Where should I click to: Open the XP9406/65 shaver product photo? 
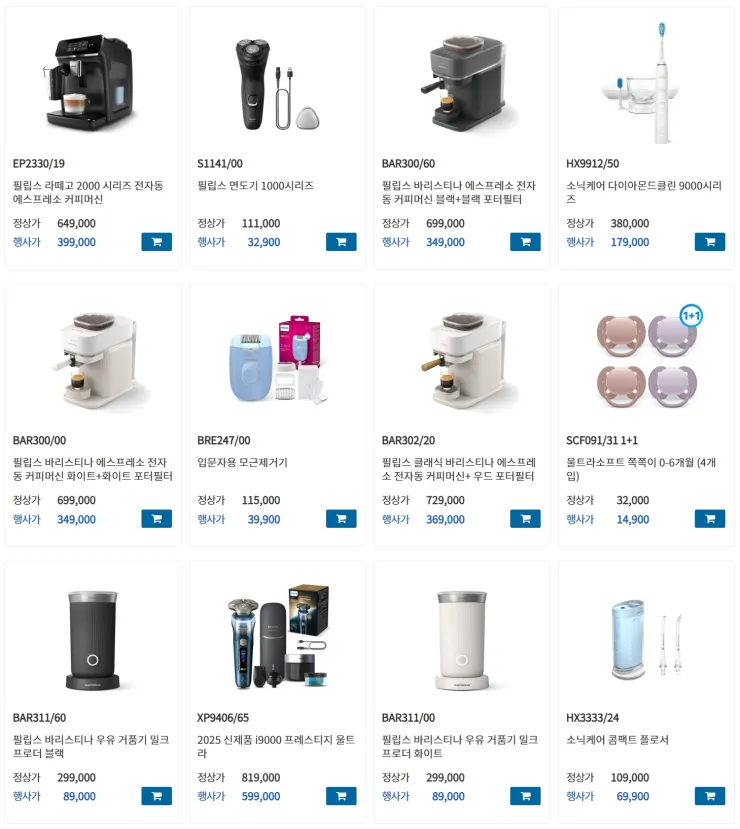(279, 636)
